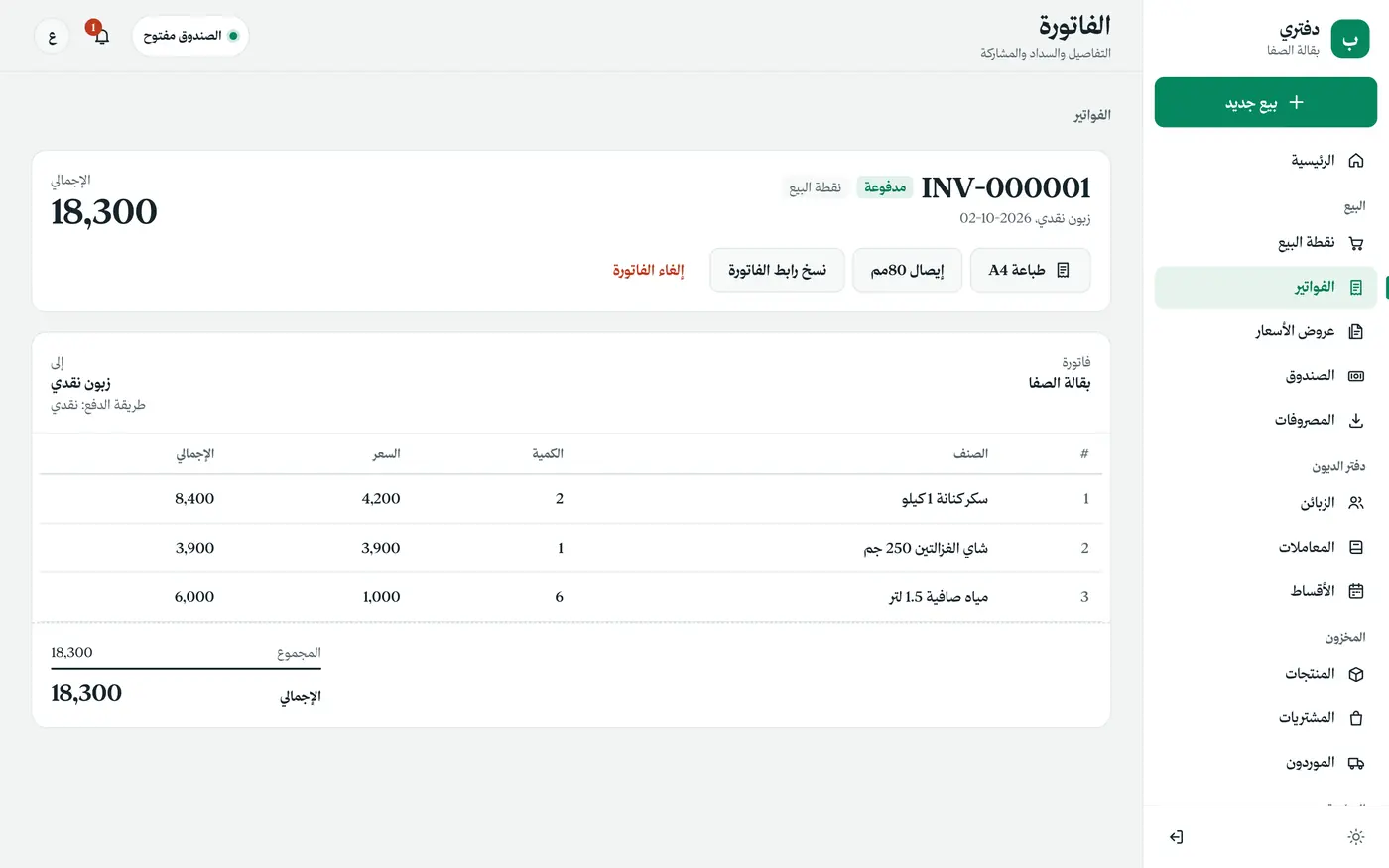This screenshot has width=1389, height=868.
Task: Select عروض الأسعار sidebar item
Action: (x=1265, y=331)
